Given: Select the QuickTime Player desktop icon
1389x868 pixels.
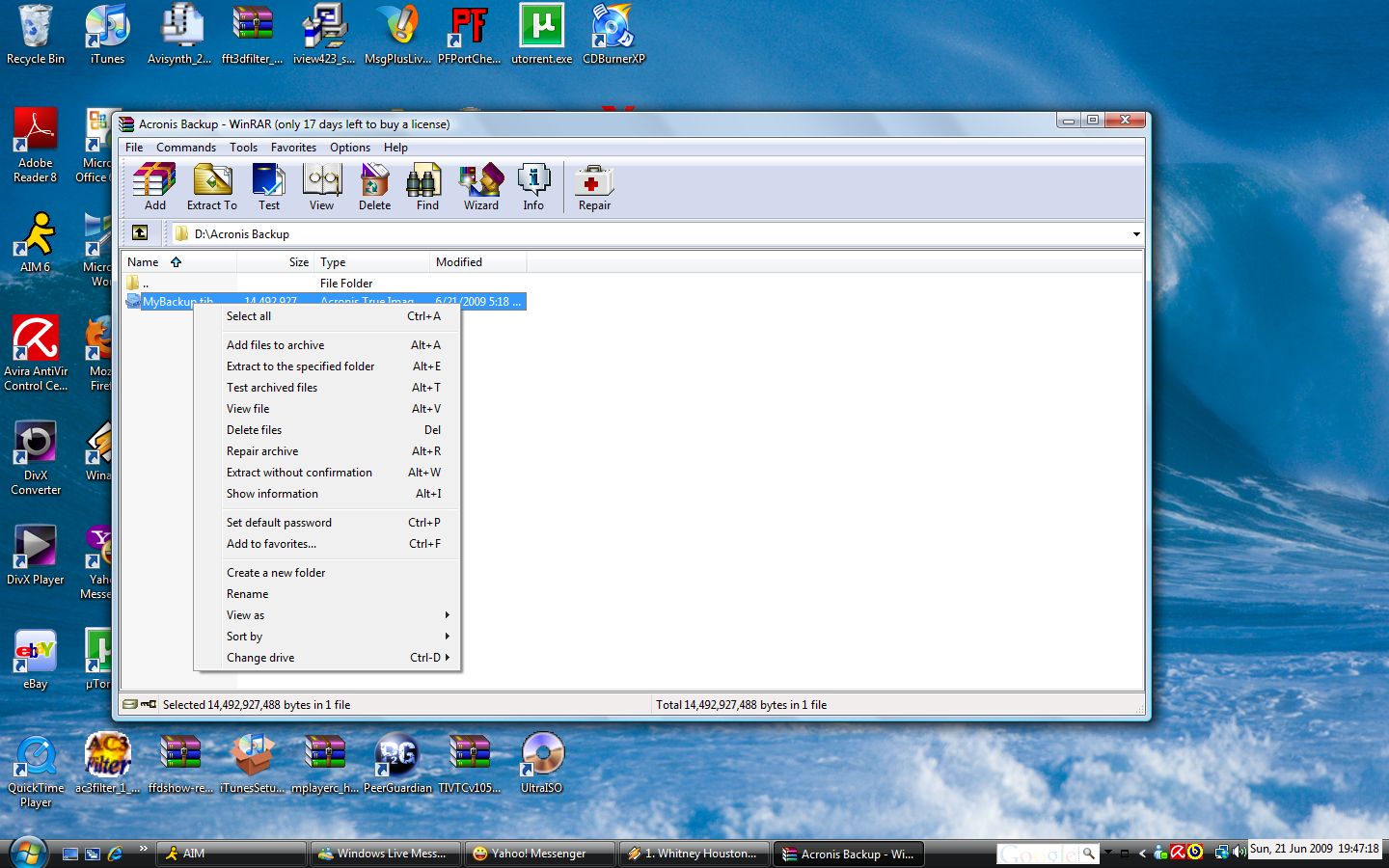Looking at the screenshot, I should tap(36, 771).
